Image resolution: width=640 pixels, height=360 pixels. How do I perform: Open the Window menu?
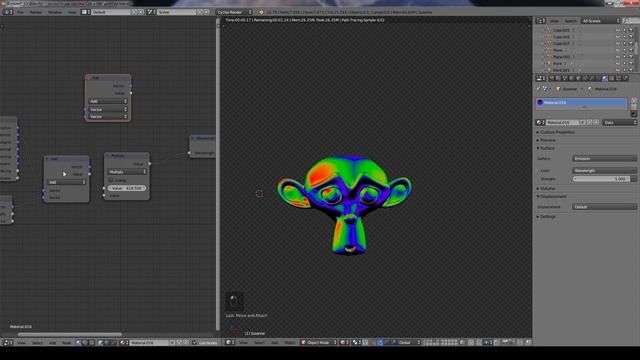(x=55, y=12)
